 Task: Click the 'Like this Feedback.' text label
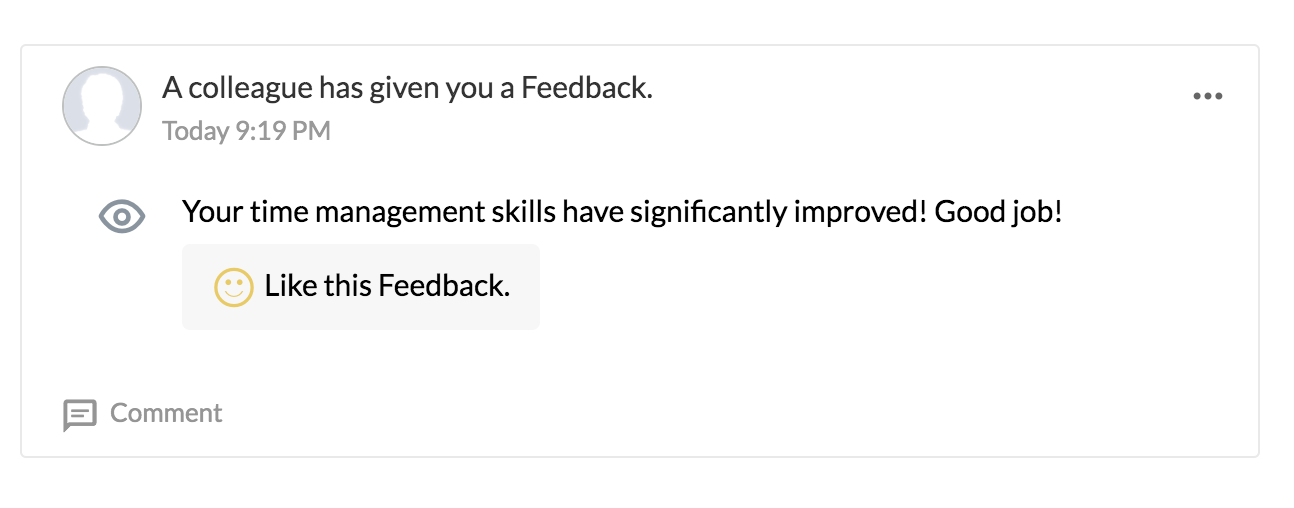pos(387,286)
